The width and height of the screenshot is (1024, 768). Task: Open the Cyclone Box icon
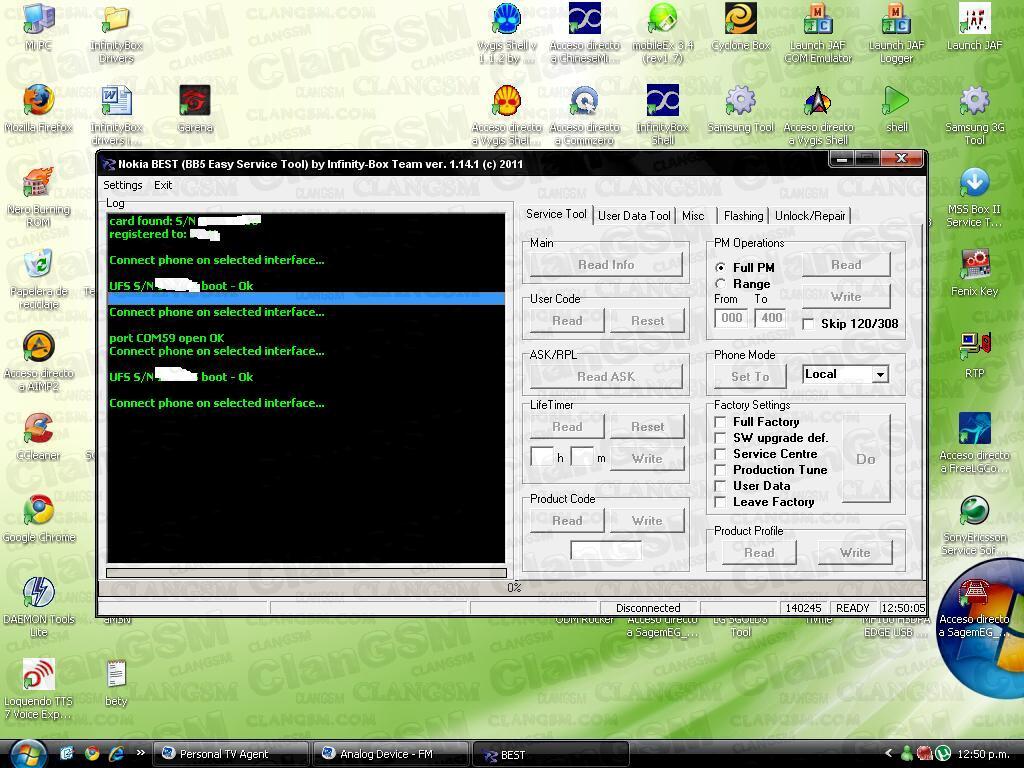click(x=741, y=26)
